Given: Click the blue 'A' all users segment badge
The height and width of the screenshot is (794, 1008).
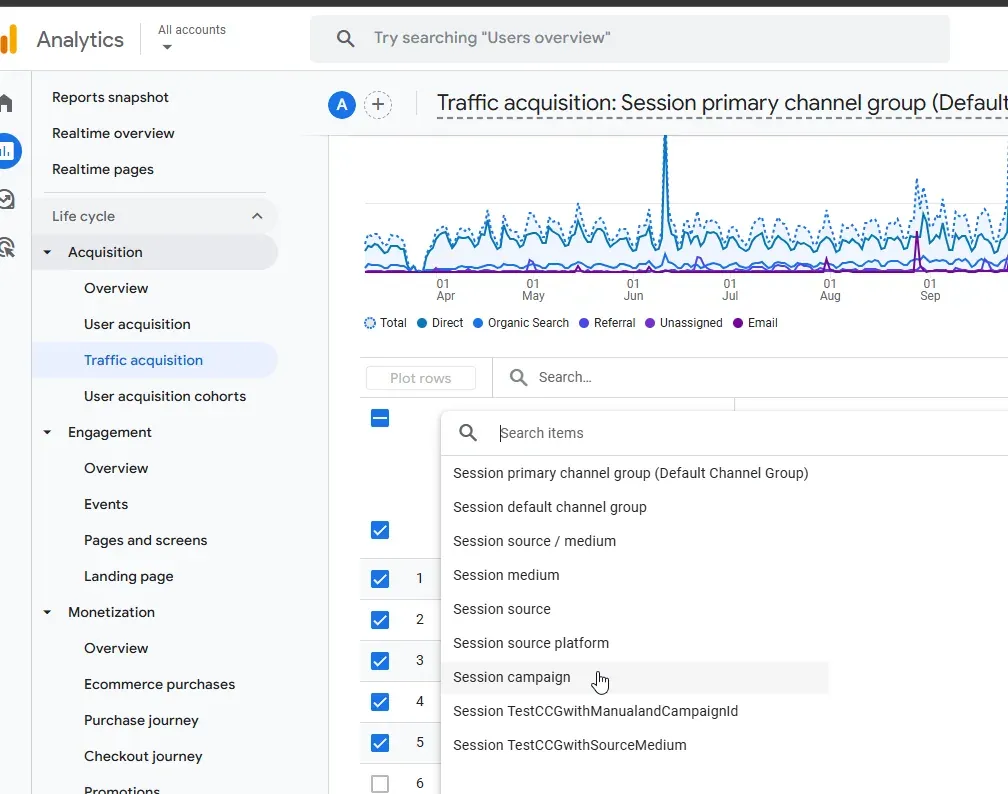Looking at the screenshot, I should pos(342,104).
